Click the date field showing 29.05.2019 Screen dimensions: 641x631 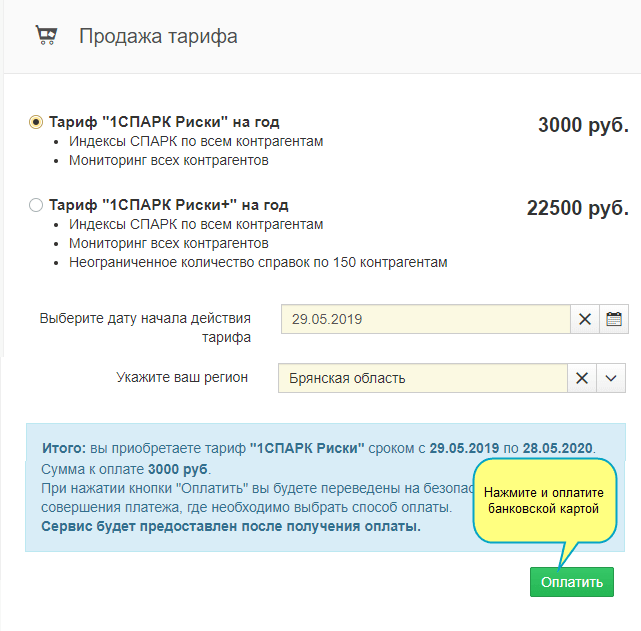pos(425,320)
